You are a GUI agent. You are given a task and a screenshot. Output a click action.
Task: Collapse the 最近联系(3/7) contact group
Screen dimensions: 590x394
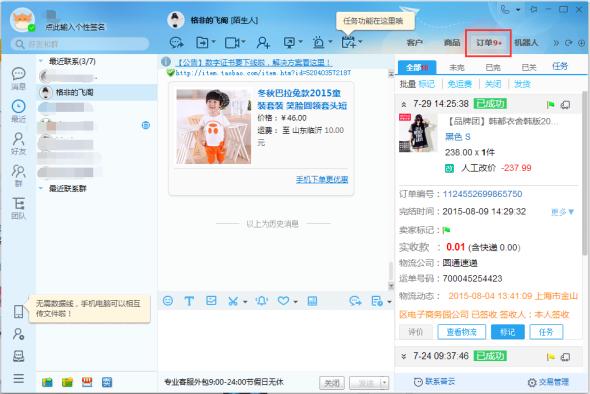pyautogui.click(x=41, y=61)
